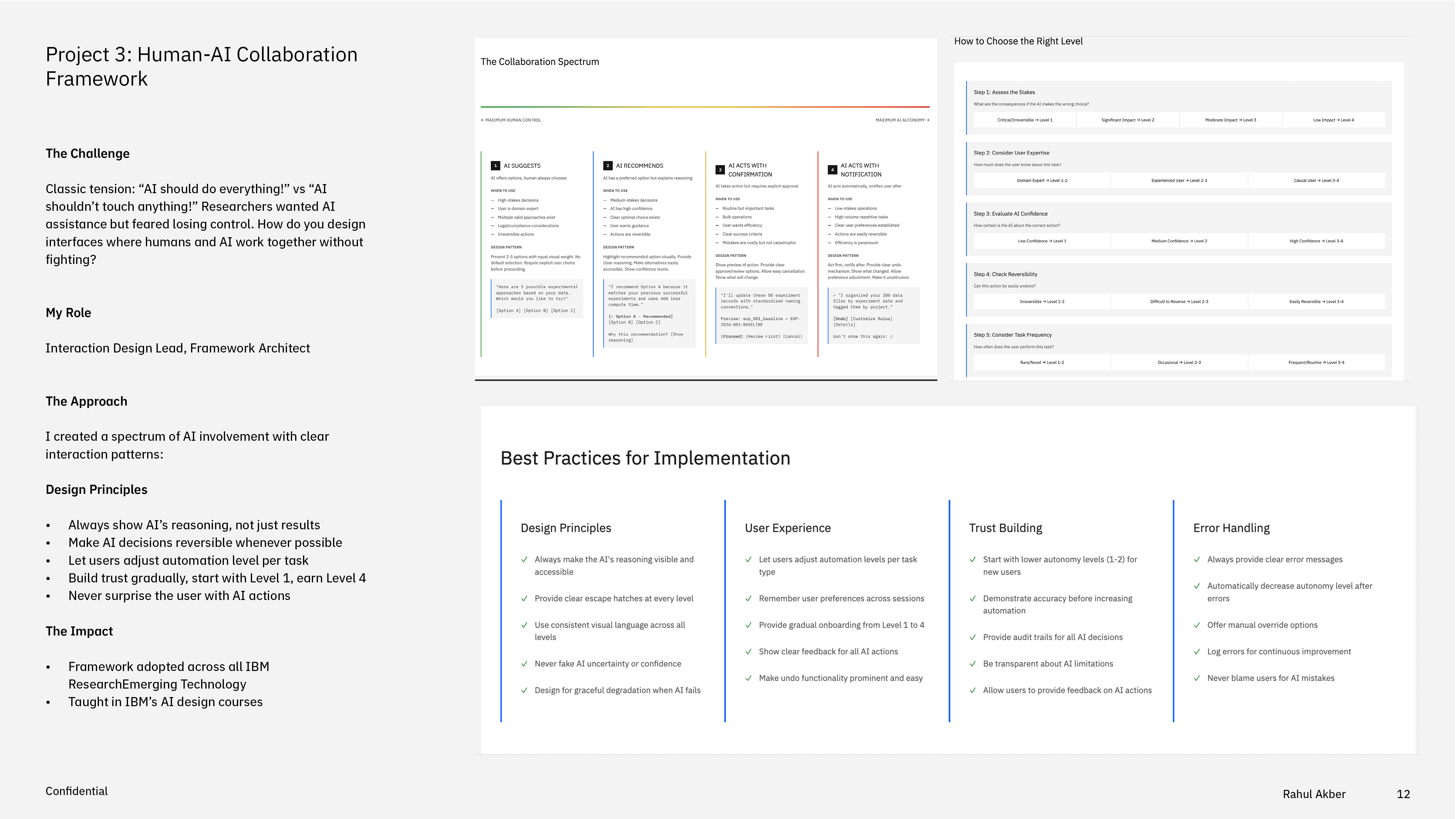Viewport: 1456px width, 819px height.
Task: Click the green-to-red spectrum gradient bar
Action: (x=705, y=106)
